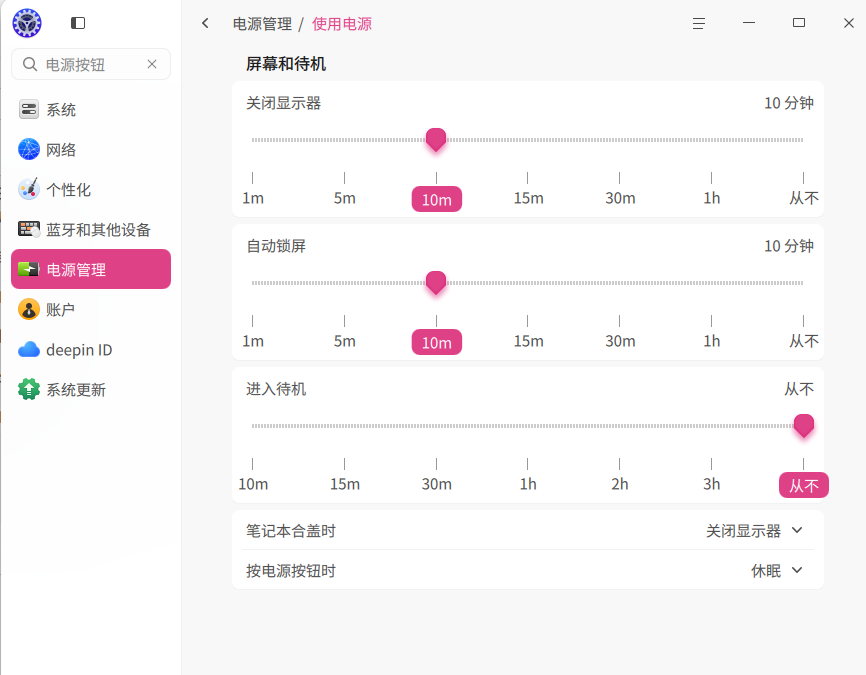Set 进入待机 to 3h

(x=711, y=484)
